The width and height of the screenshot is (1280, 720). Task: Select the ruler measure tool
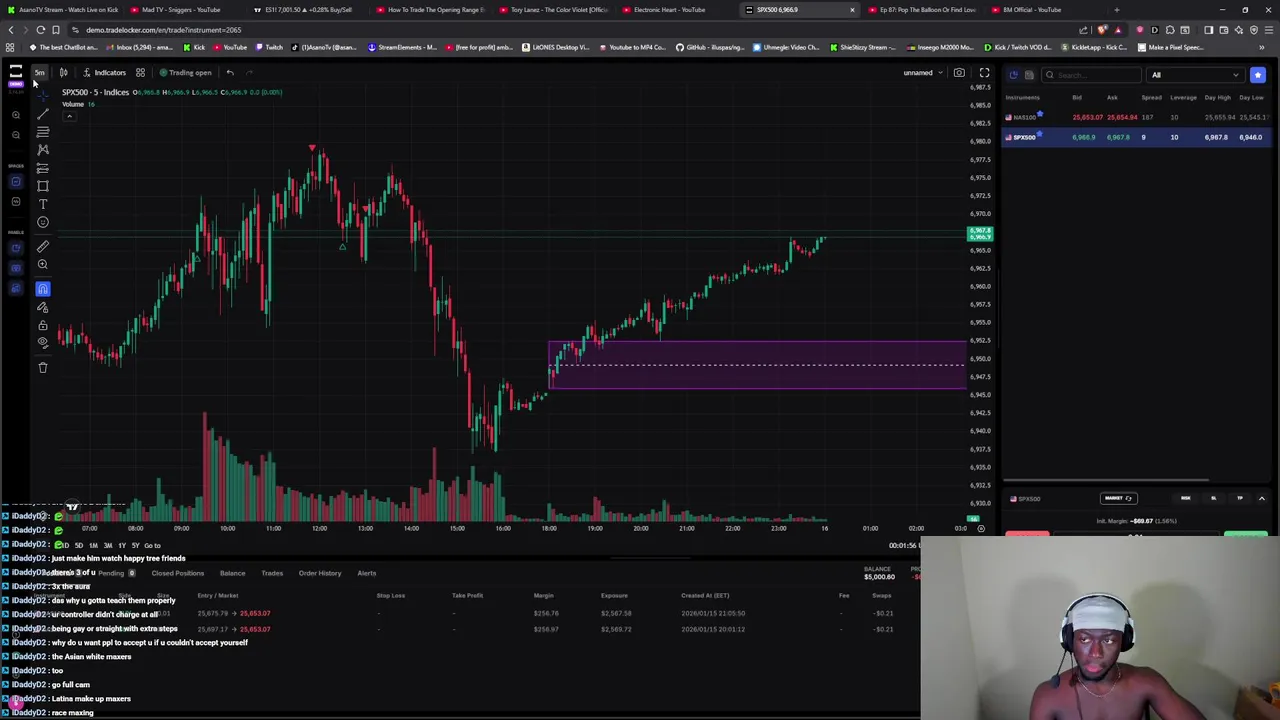pyautogui.click(x=43, y=246)
